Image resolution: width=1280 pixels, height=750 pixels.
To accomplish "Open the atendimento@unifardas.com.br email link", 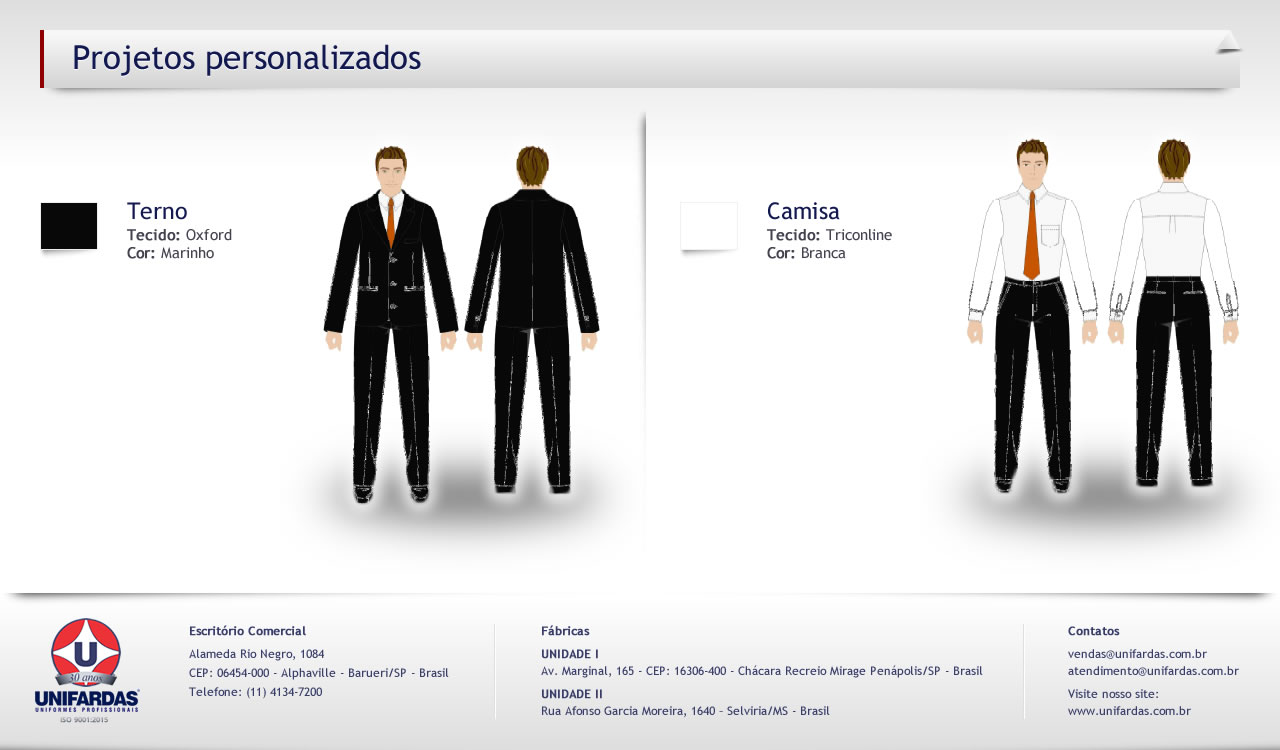I will [x=1153, y=671].
